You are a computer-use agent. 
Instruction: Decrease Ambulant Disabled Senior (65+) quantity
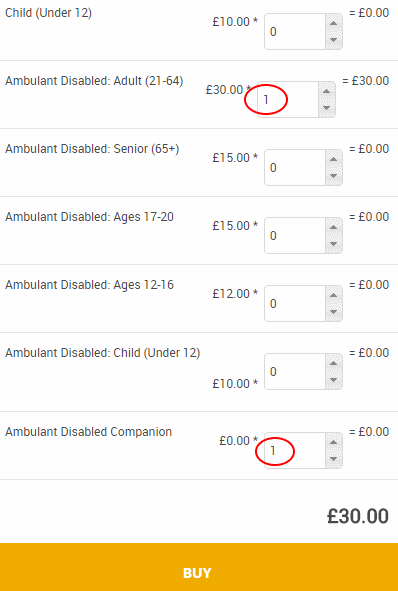pyautogui.click(x=334, y=176)
